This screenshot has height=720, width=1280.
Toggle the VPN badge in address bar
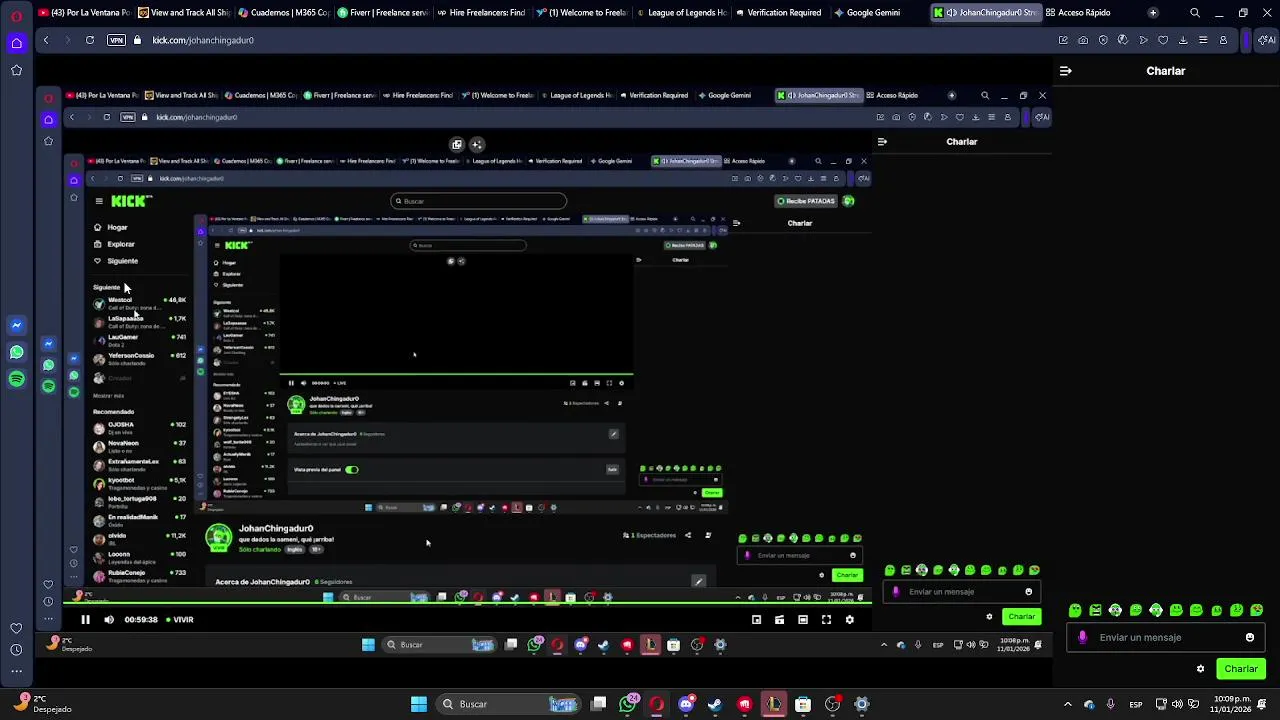[x=116, y=40]
